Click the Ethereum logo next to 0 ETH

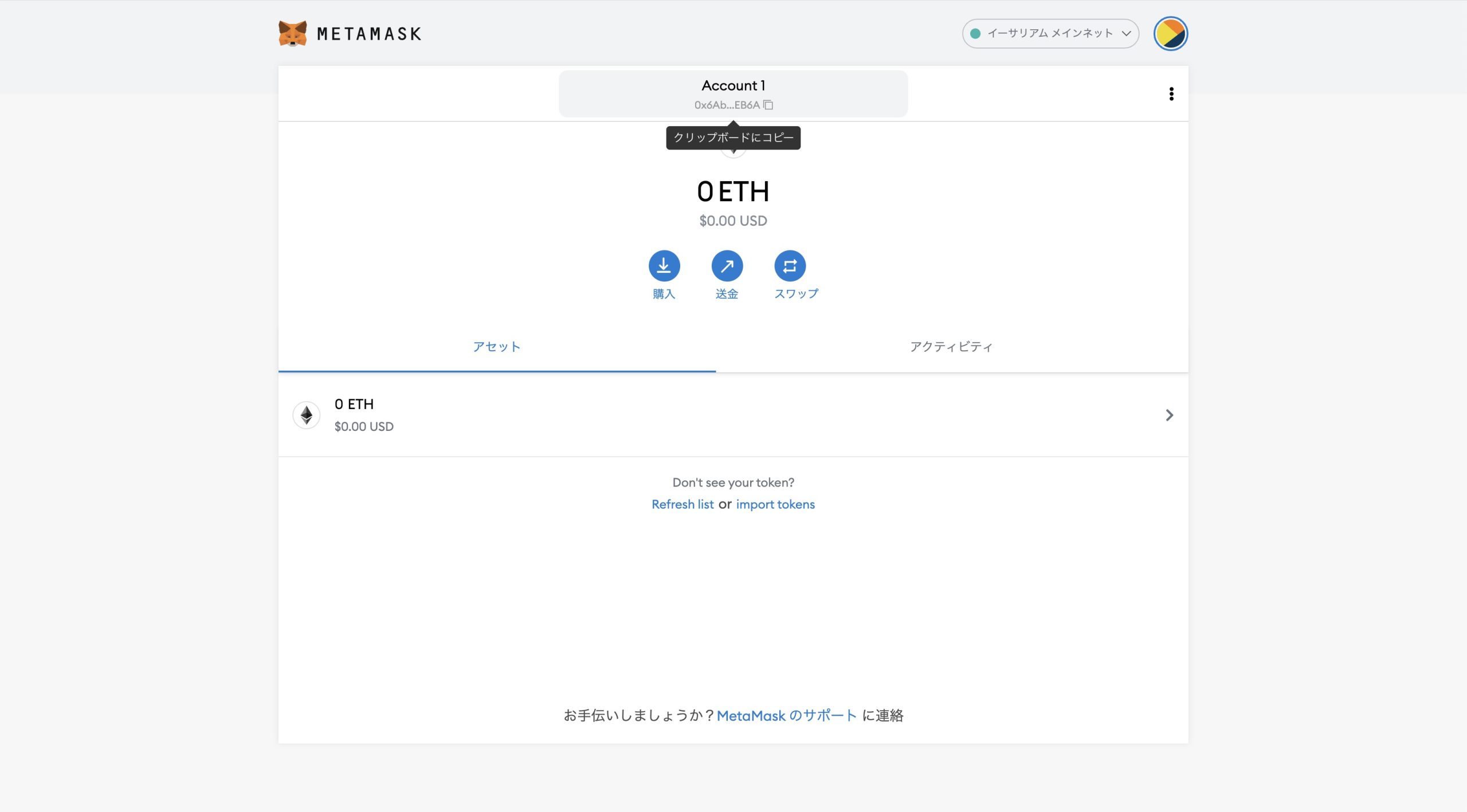coord(306,414)
